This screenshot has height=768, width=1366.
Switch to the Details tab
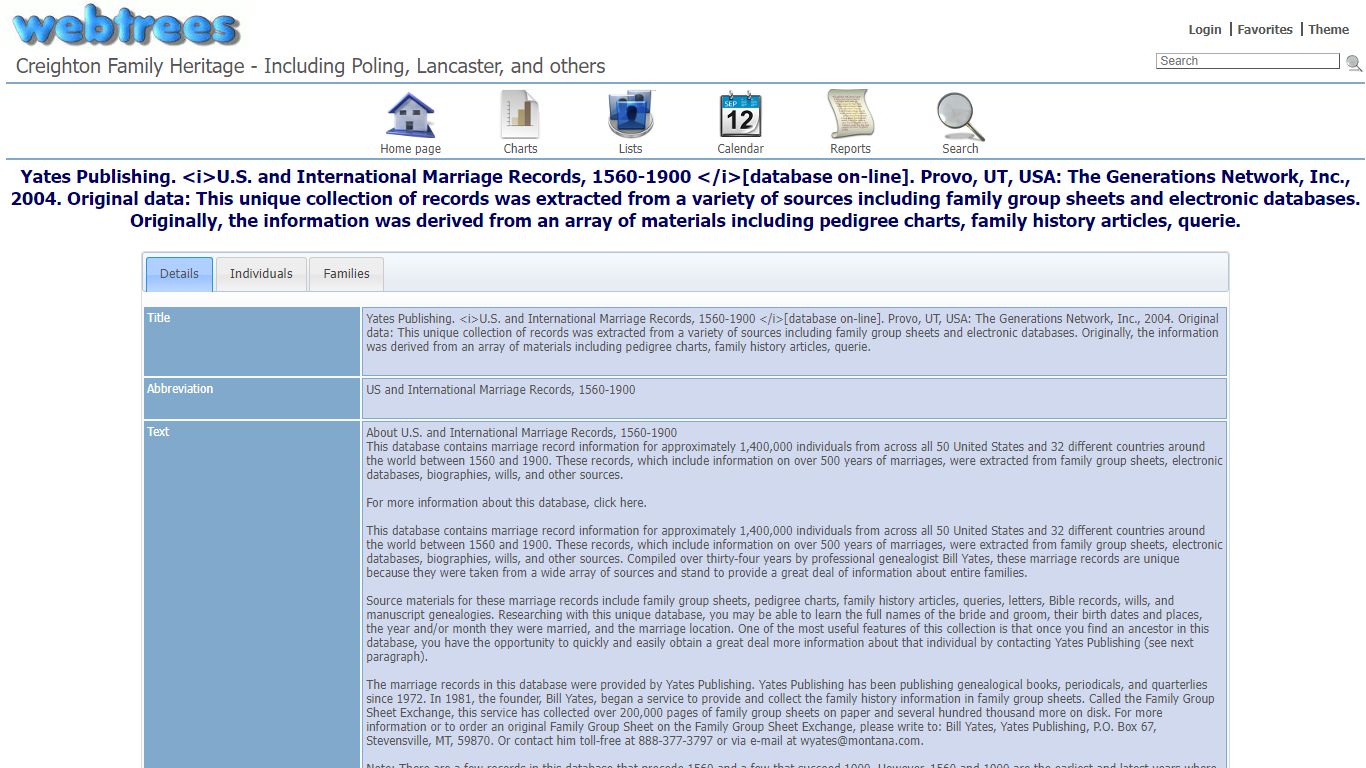[179, 274]
